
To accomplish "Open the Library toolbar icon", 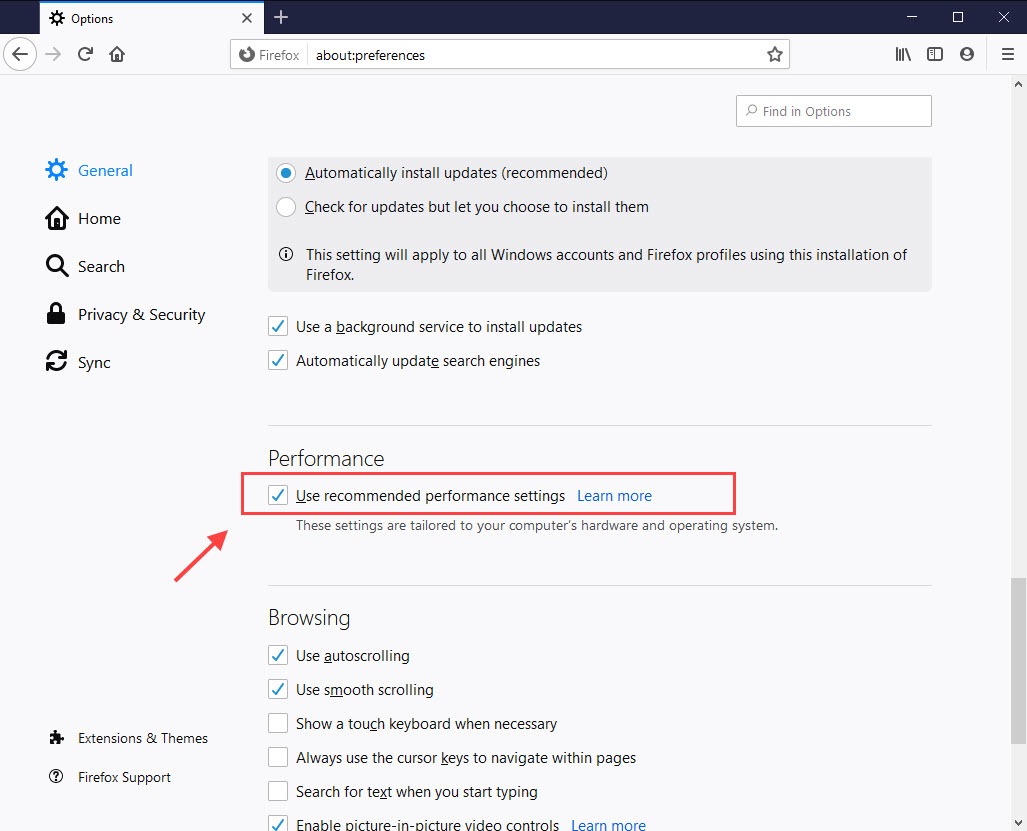I will (x=902, y=54).
